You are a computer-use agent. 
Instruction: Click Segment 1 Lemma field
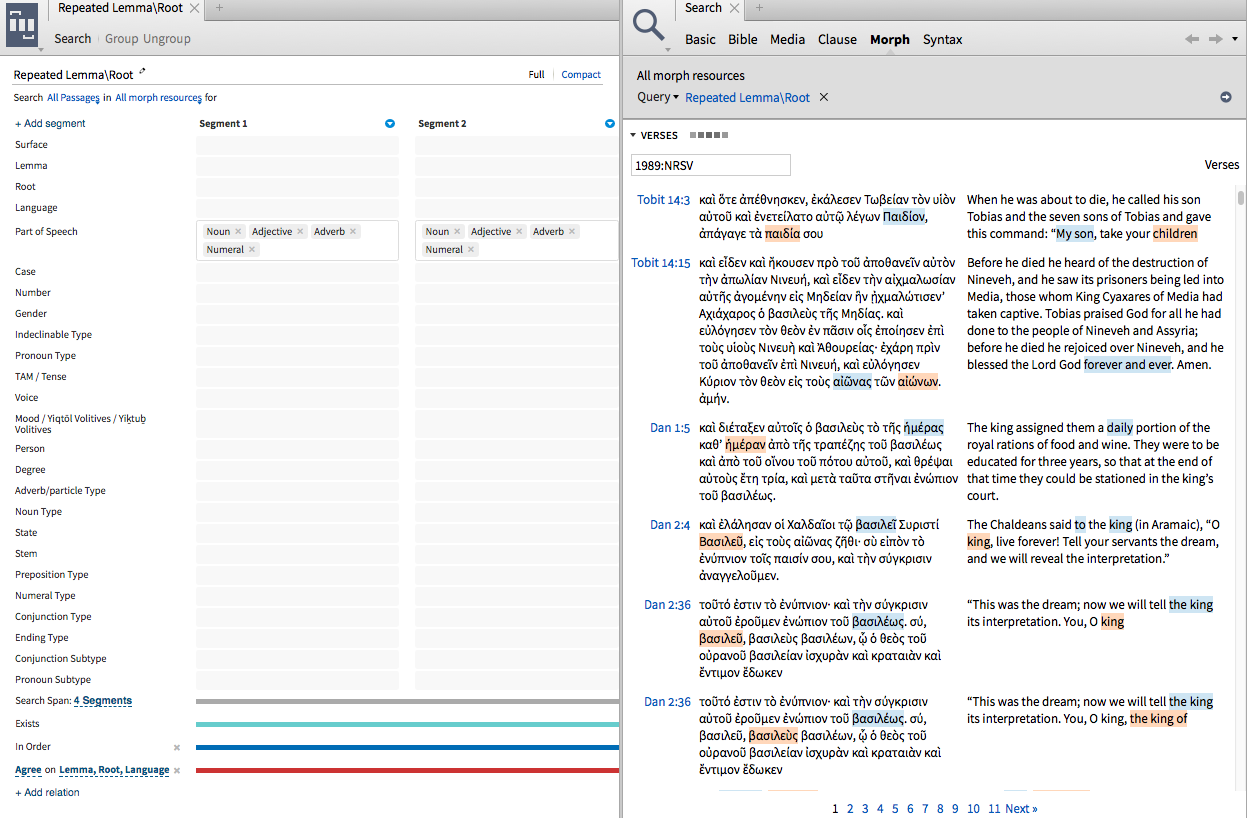(x=297, y=166)
